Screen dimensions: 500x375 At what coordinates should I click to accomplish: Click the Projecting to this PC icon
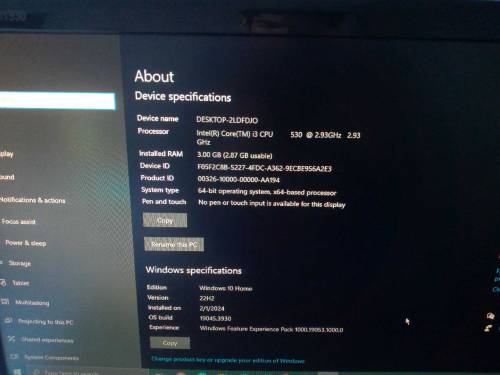[8, 321]
